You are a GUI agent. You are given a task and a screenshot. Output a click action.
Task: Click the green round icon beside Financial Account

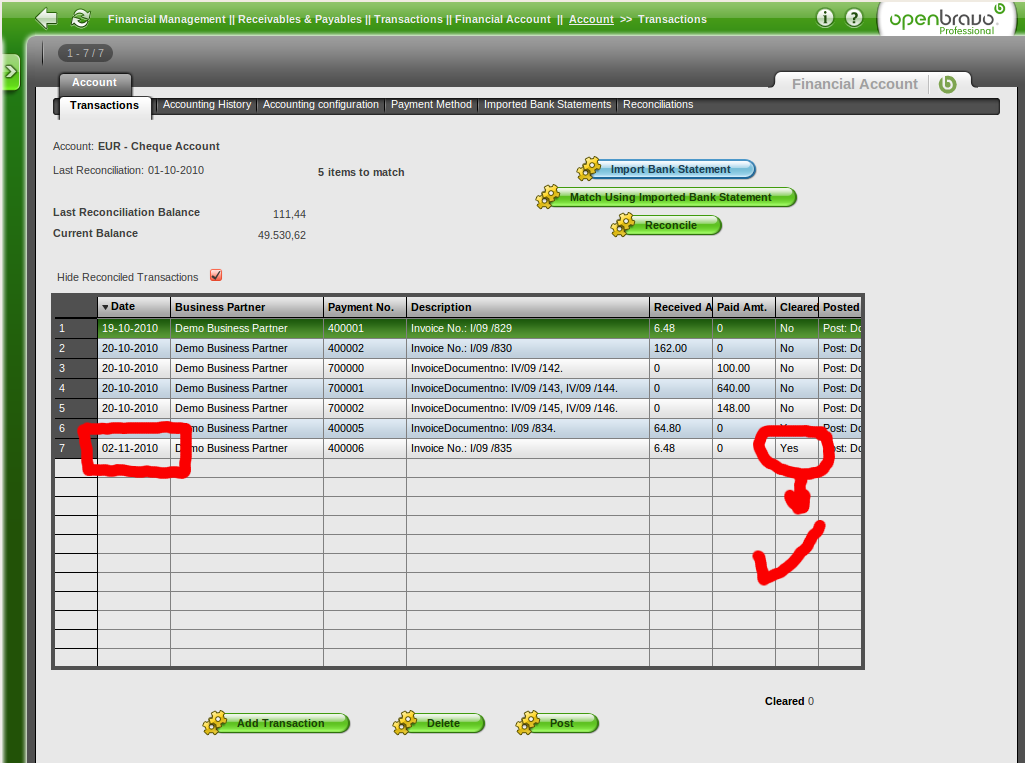click(947, 84)
